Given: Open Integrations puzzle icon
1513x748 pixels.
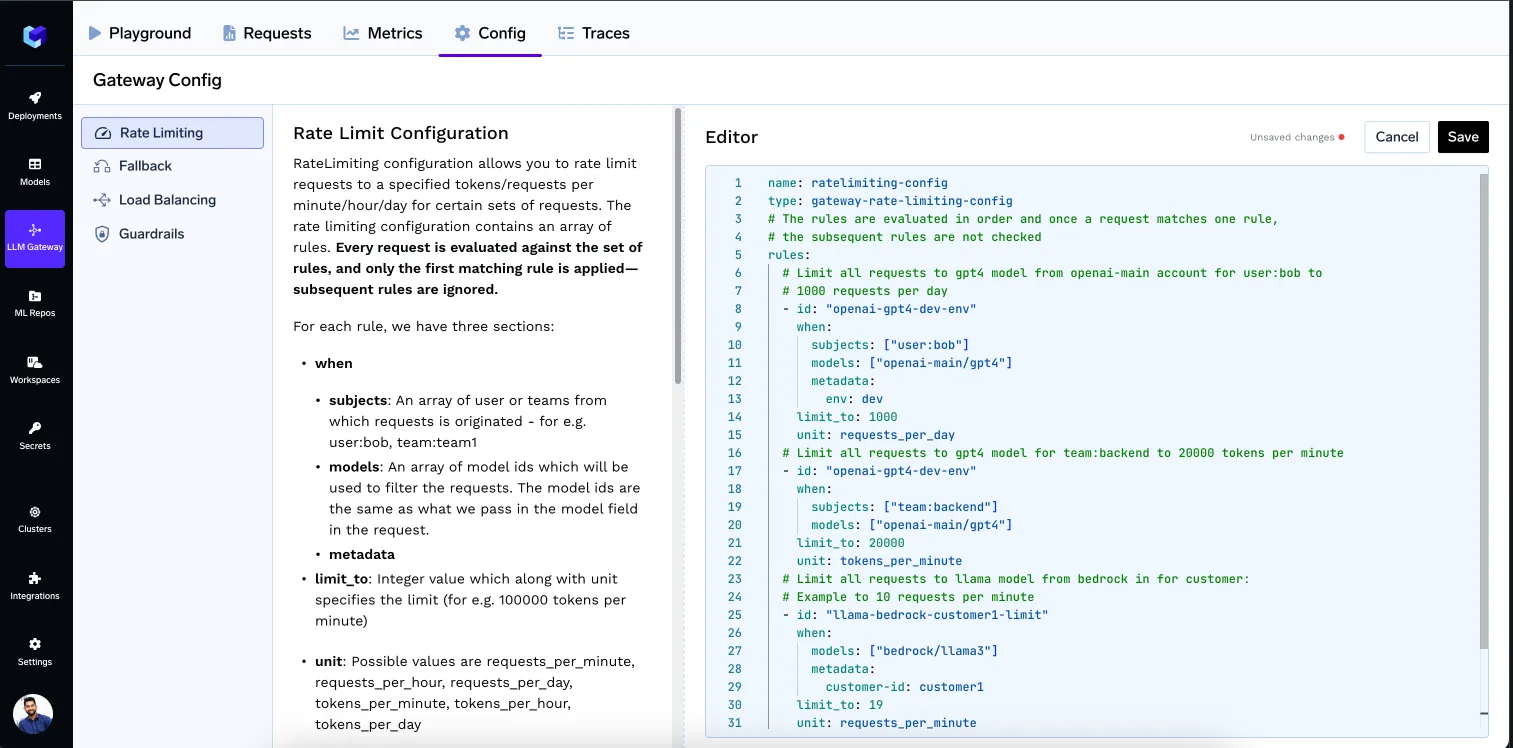Looking at the screenshot, I should coord(35,586).
